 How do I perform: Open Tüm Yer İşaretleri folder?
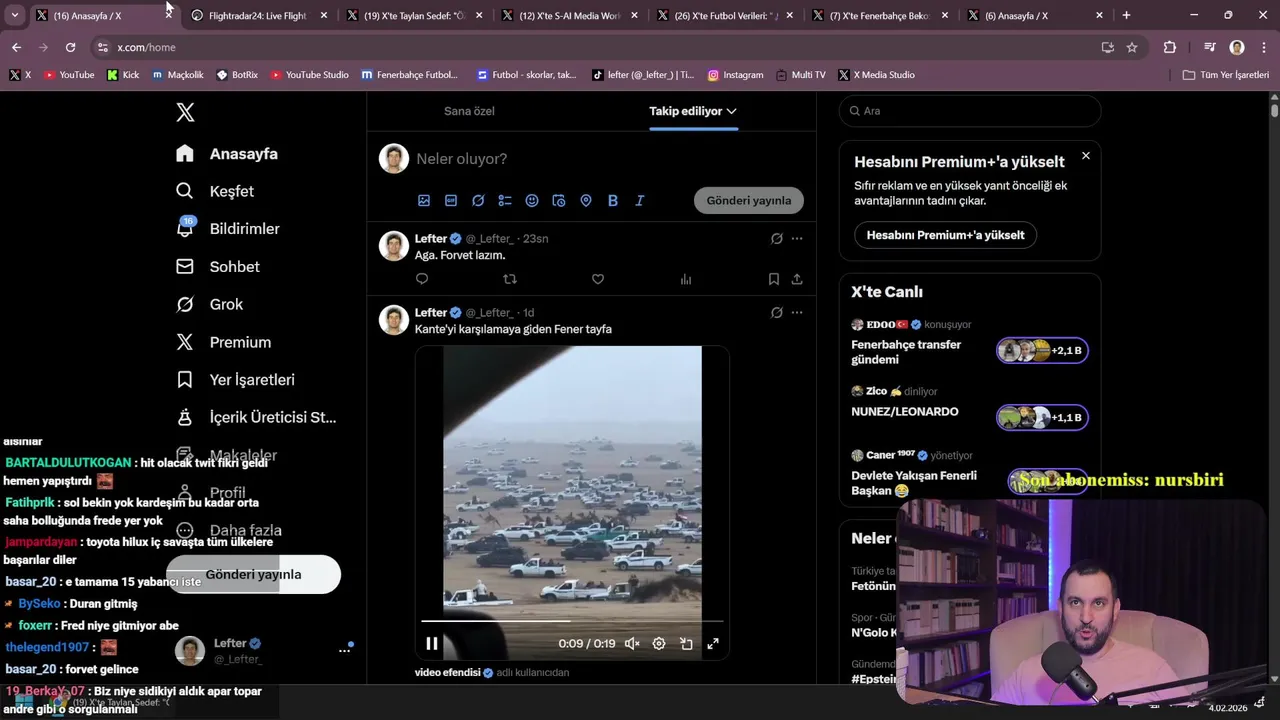pyautogui.click(x=1225, y=75)
